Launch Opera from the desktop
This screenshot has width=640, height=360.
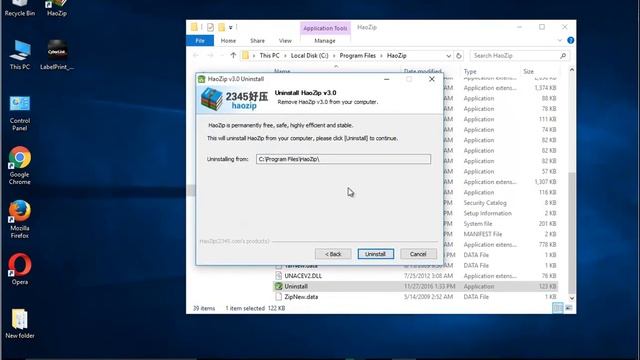tap(20, 269)
